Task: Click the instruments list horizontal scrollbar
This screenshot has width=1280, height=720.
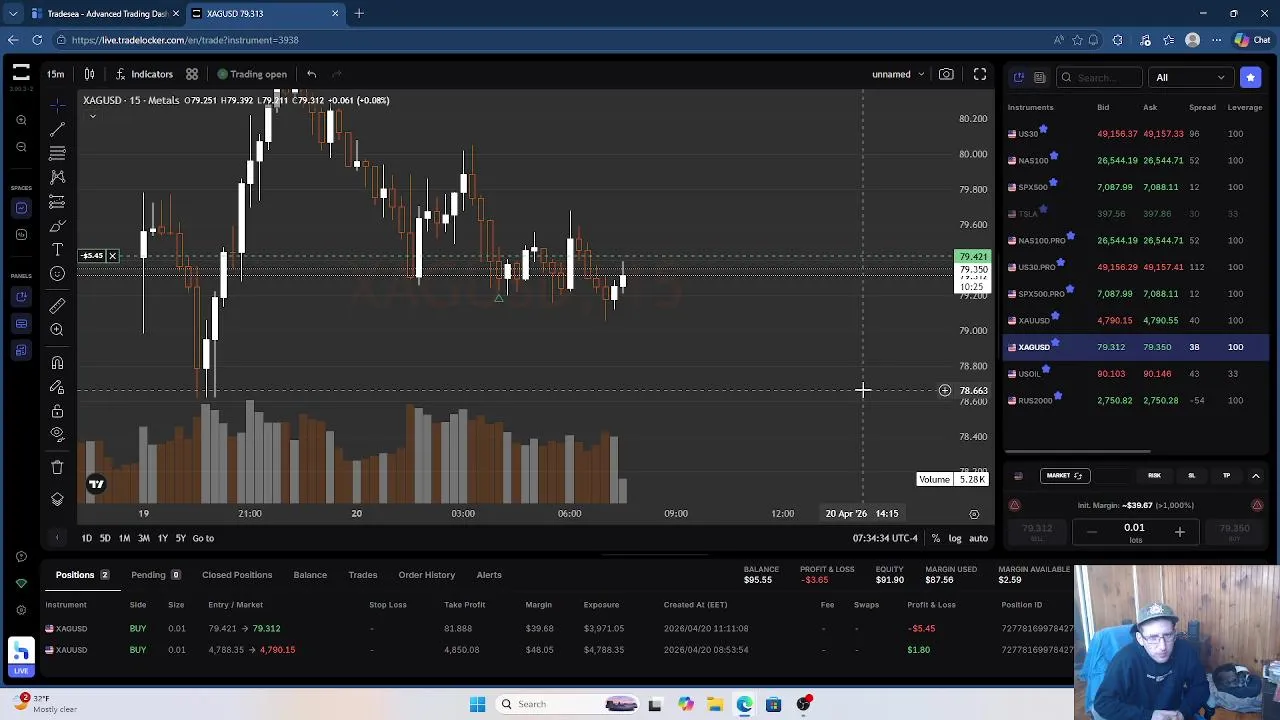Action: click(x=1077, y=452)
